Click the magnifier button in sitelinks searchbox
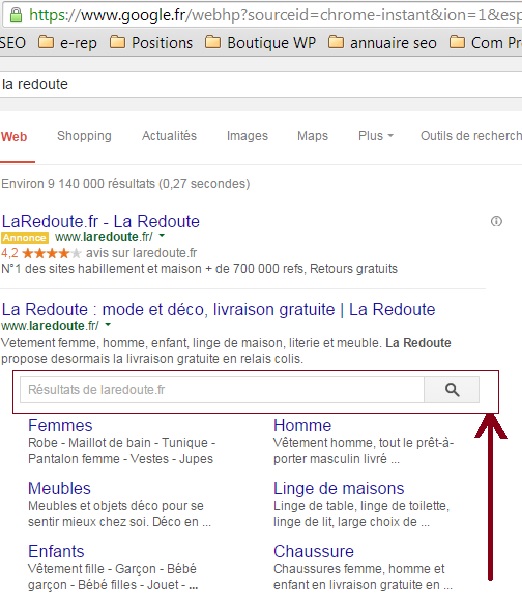Screen dimensions: 522x615 tap(452, 389)
